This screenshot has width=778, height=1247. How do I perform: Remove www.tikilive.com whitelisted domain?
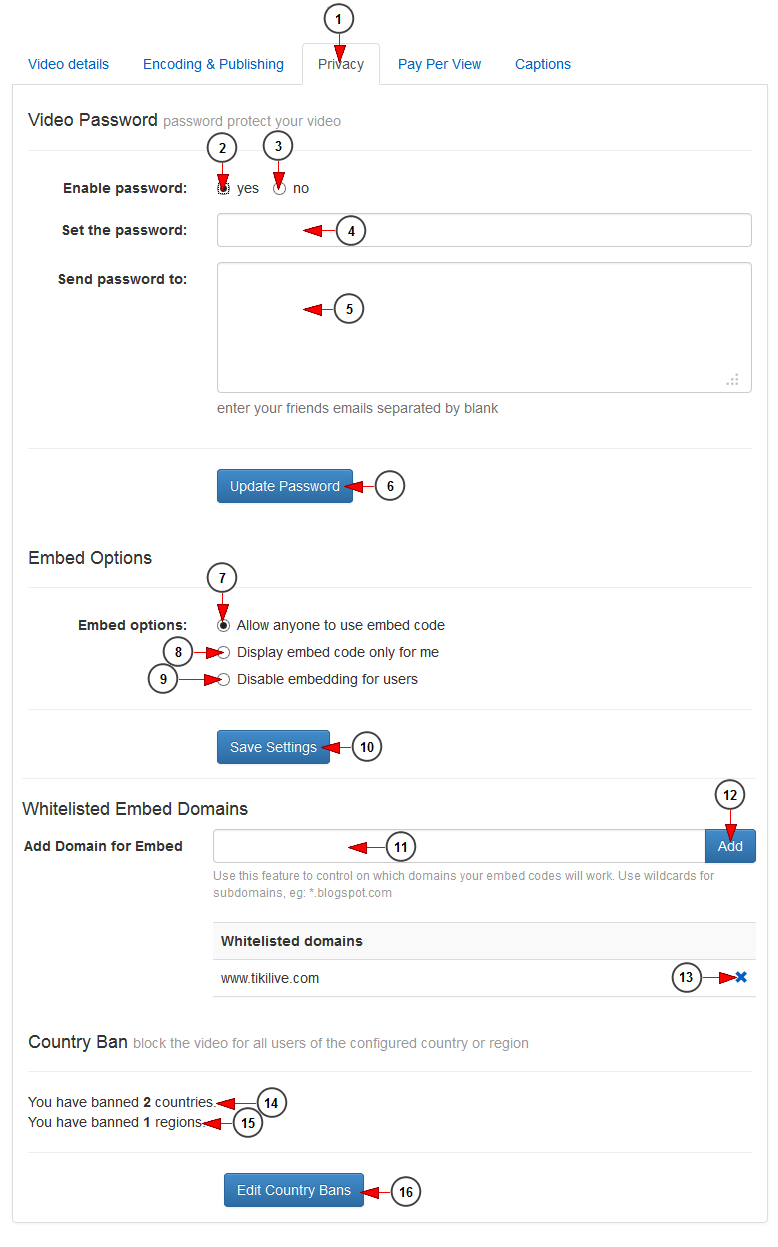[x=741, y=977]
